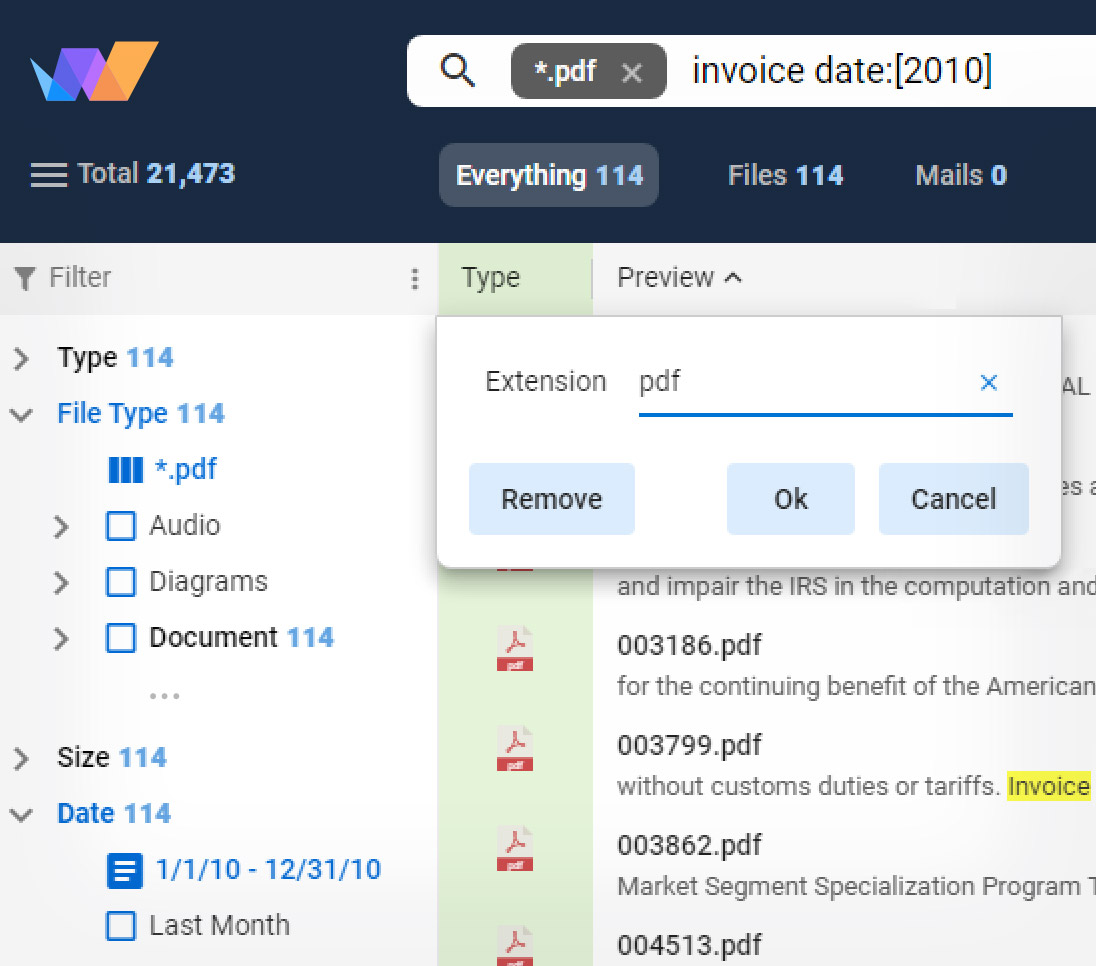The width and height of the screenshot is (1096, 966).
Task: Open the Mails tab
Action: point(960,176)
